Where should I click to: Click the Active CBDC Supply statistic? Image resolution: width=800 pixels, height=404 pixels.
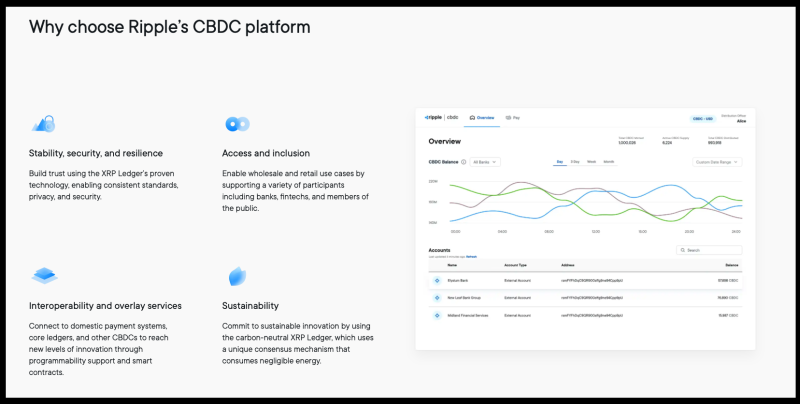pos(674,141)
